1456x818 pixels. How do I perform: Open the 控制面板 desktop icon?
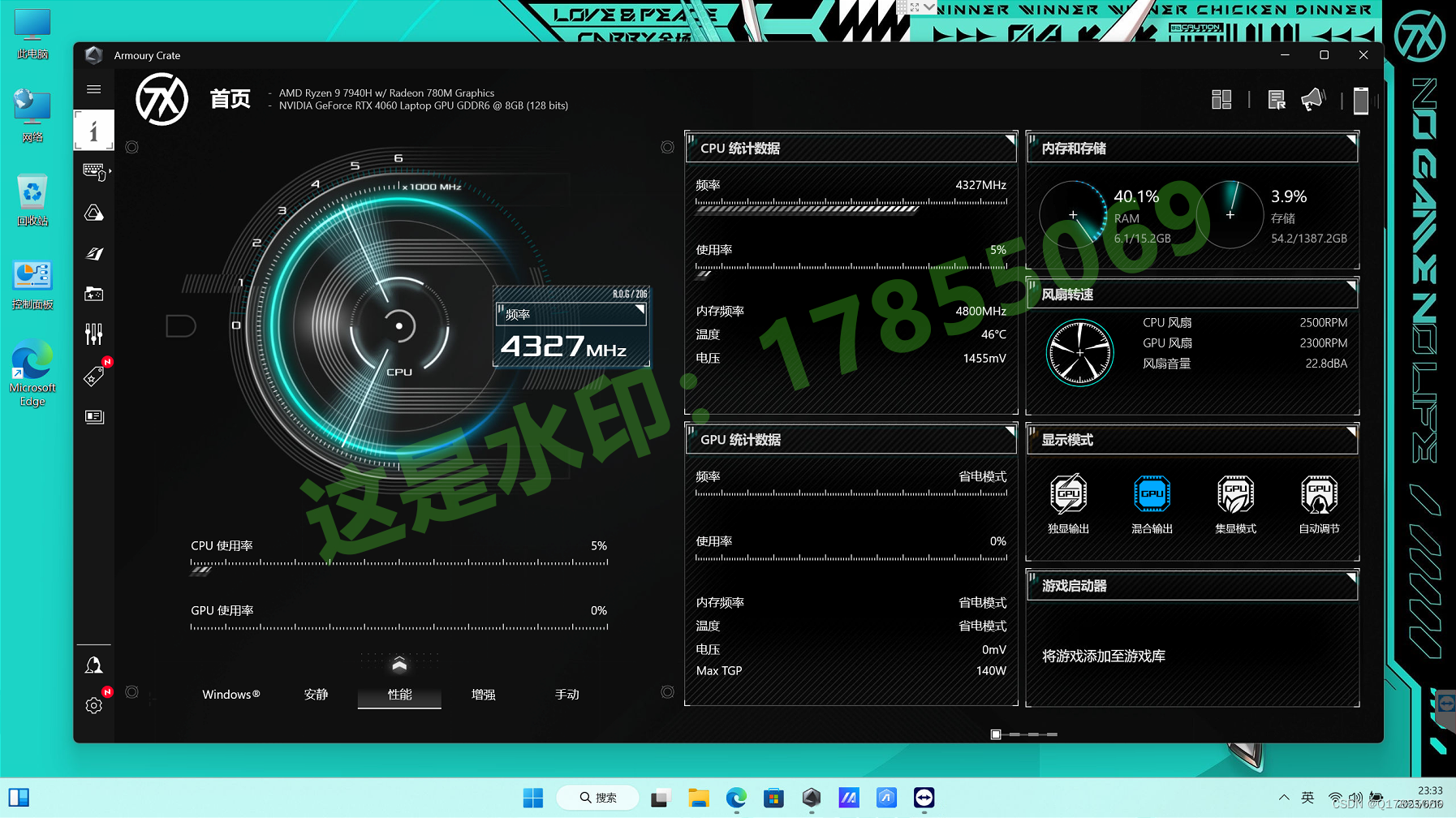(x=32, y=285)
